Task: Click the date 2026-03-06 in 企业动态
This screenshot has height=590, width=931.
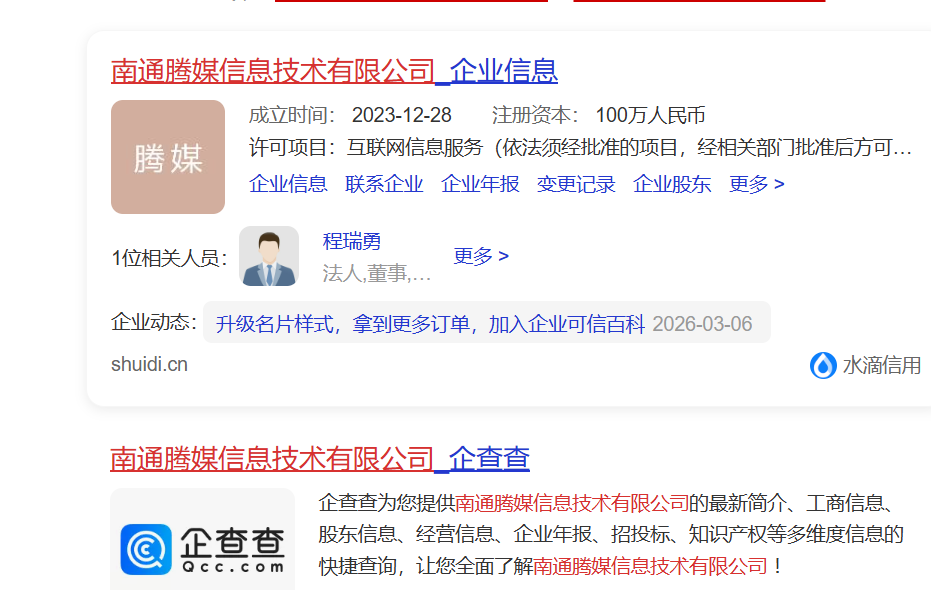Action: [x=703, y=322]
